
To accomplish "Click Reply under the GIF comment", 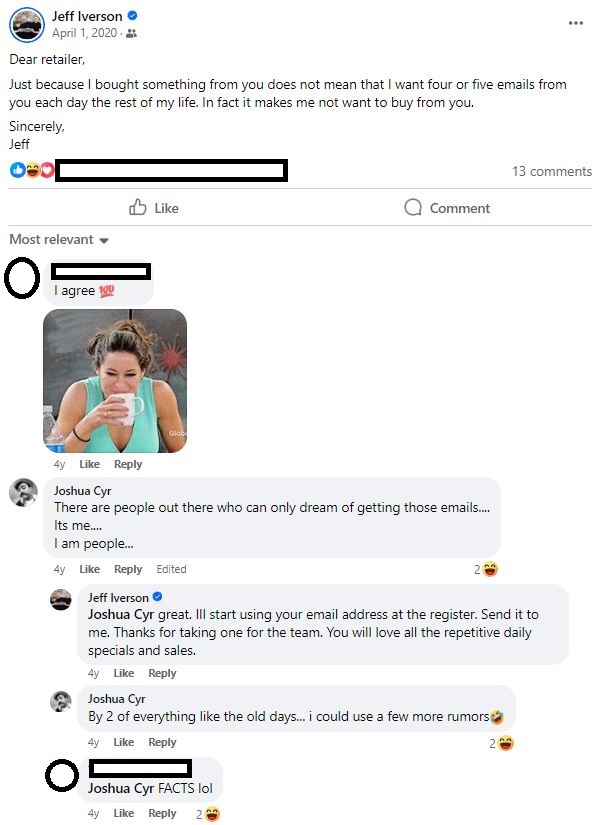I will (128, 464).
